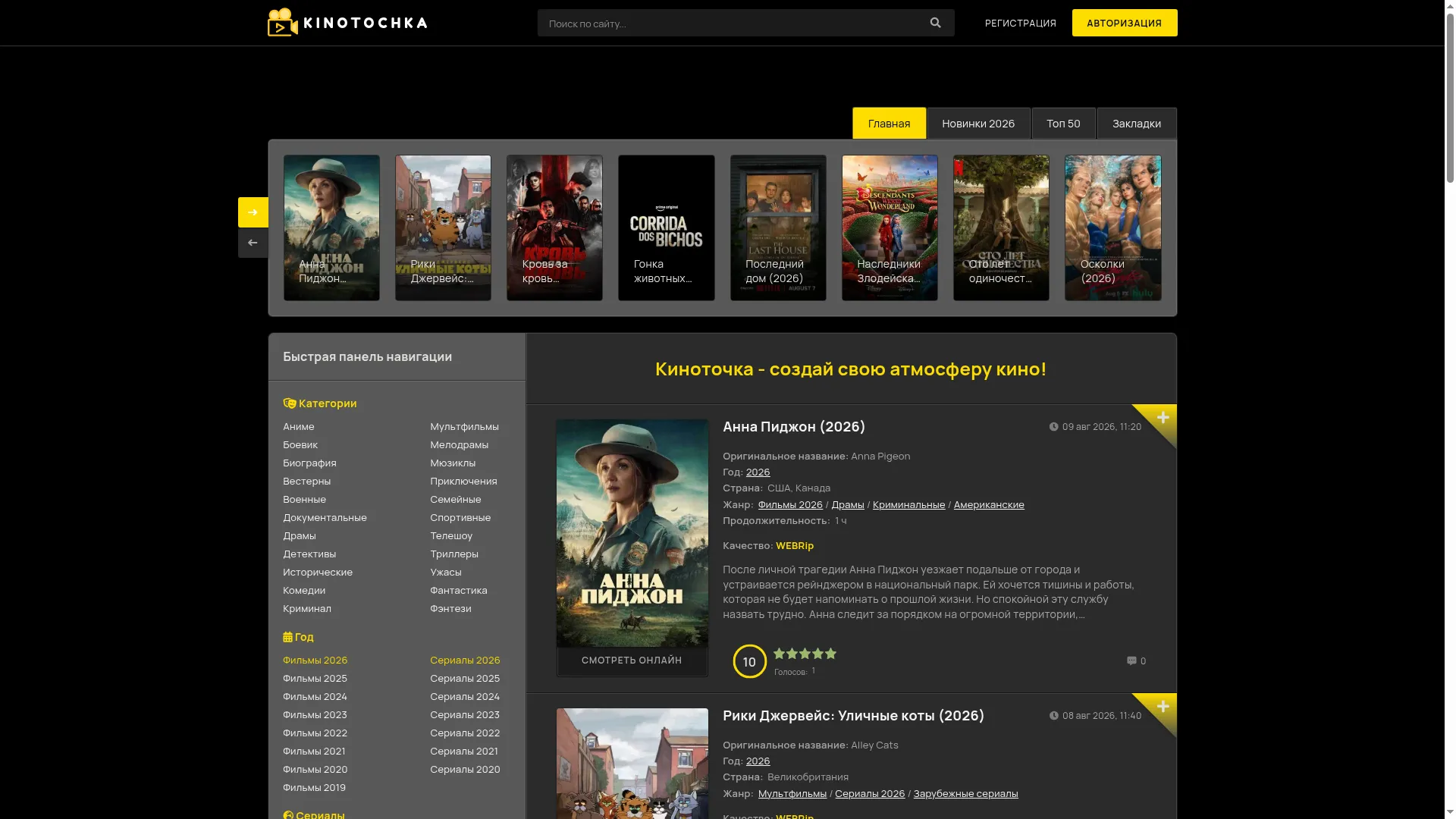This screenshot has height=819, width=1456.
Task: Open the Рики Джервейс carousel poster
Action: click(x=443, y=227)
